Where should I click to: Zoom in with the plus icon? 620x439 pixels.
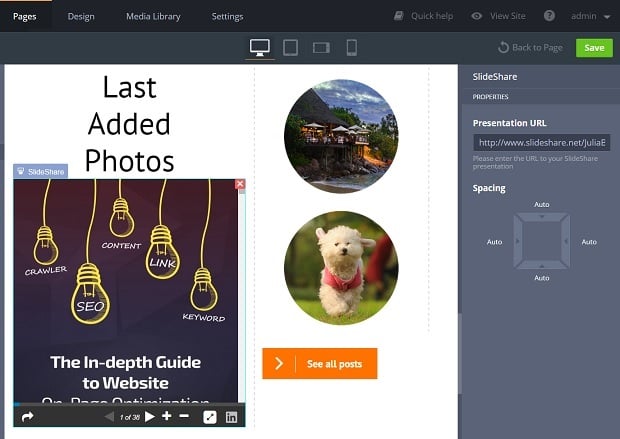[167, 417]
